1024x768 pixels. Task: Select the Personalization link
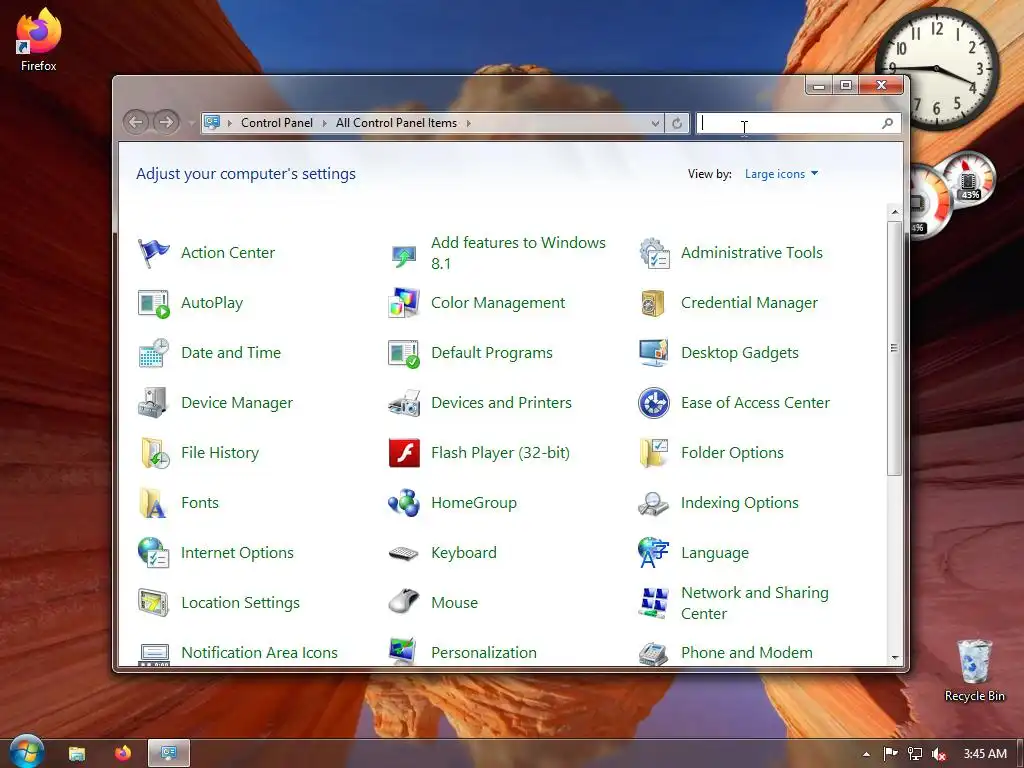tap(484, 652)
